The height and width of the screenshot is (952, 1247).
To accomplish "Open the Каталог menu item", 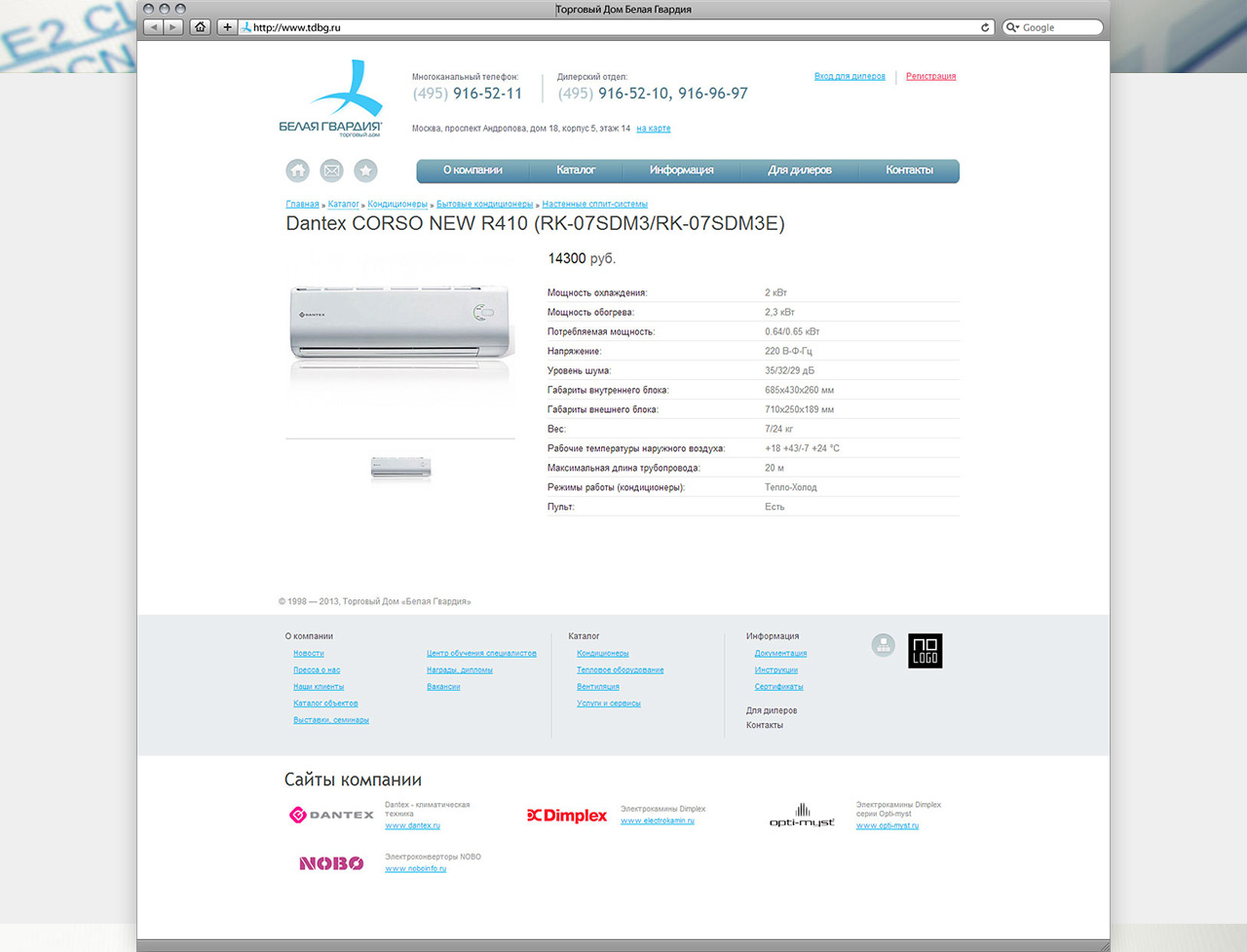I will point(576,171).
